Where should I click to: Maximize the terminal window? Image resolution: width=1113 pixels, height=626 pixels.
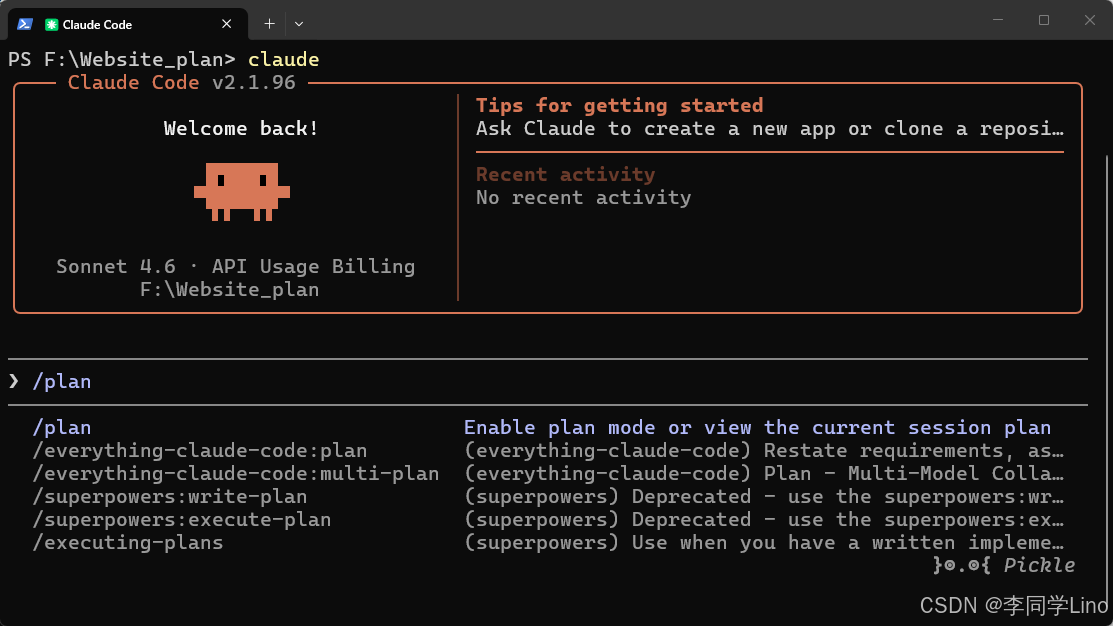(x=1043, y=20)
